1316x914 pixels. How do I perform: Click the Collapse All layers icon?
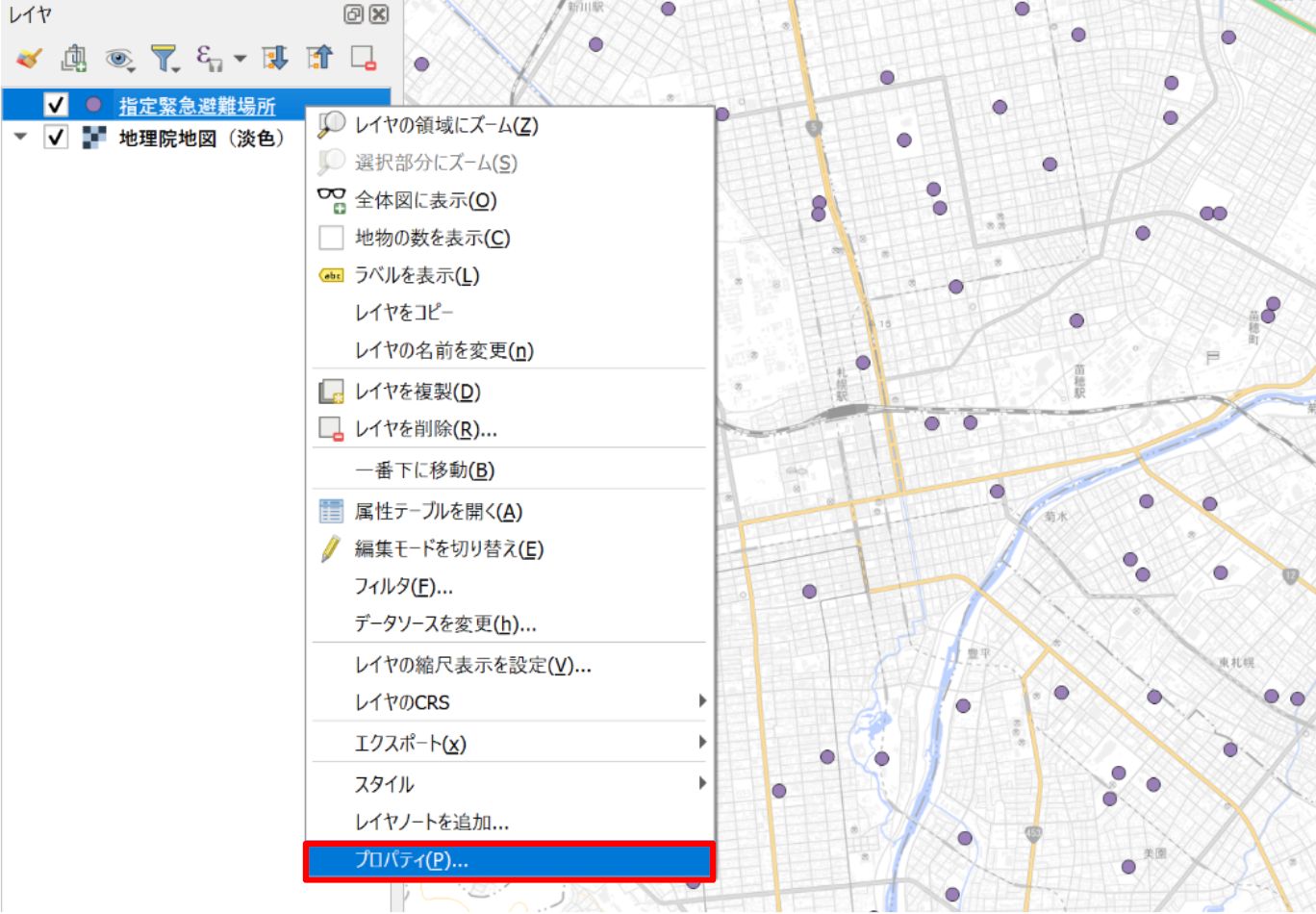click(319, 59)
